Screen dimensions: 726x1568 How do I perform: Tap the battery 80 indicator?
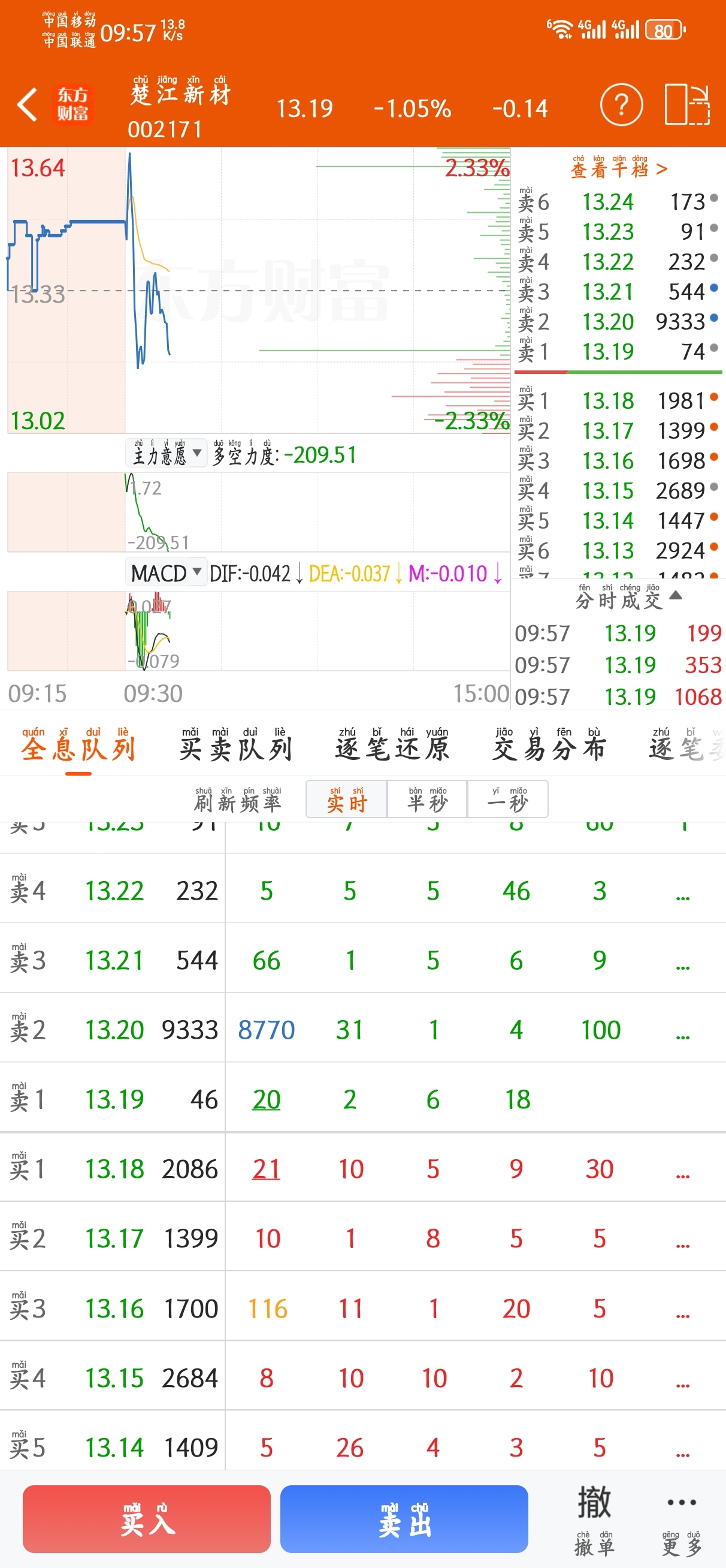point(665,30)
